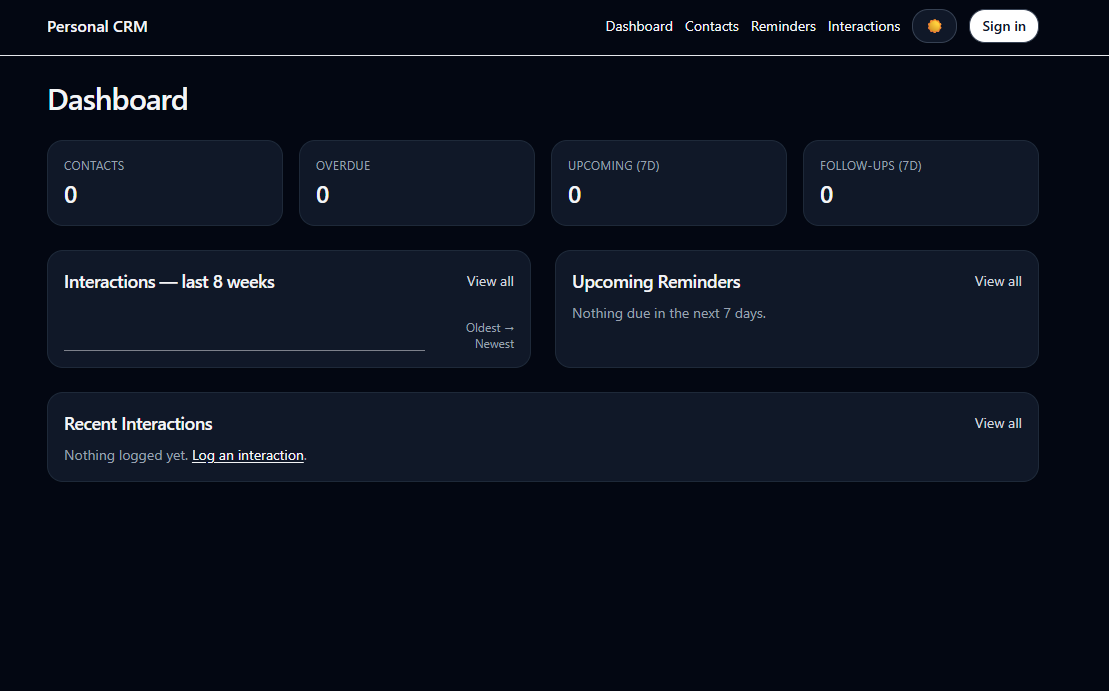This screenshot has width=1109, height=691.
Task: Open Contacts in the top navigation
Action: click(x=711, y=27)
